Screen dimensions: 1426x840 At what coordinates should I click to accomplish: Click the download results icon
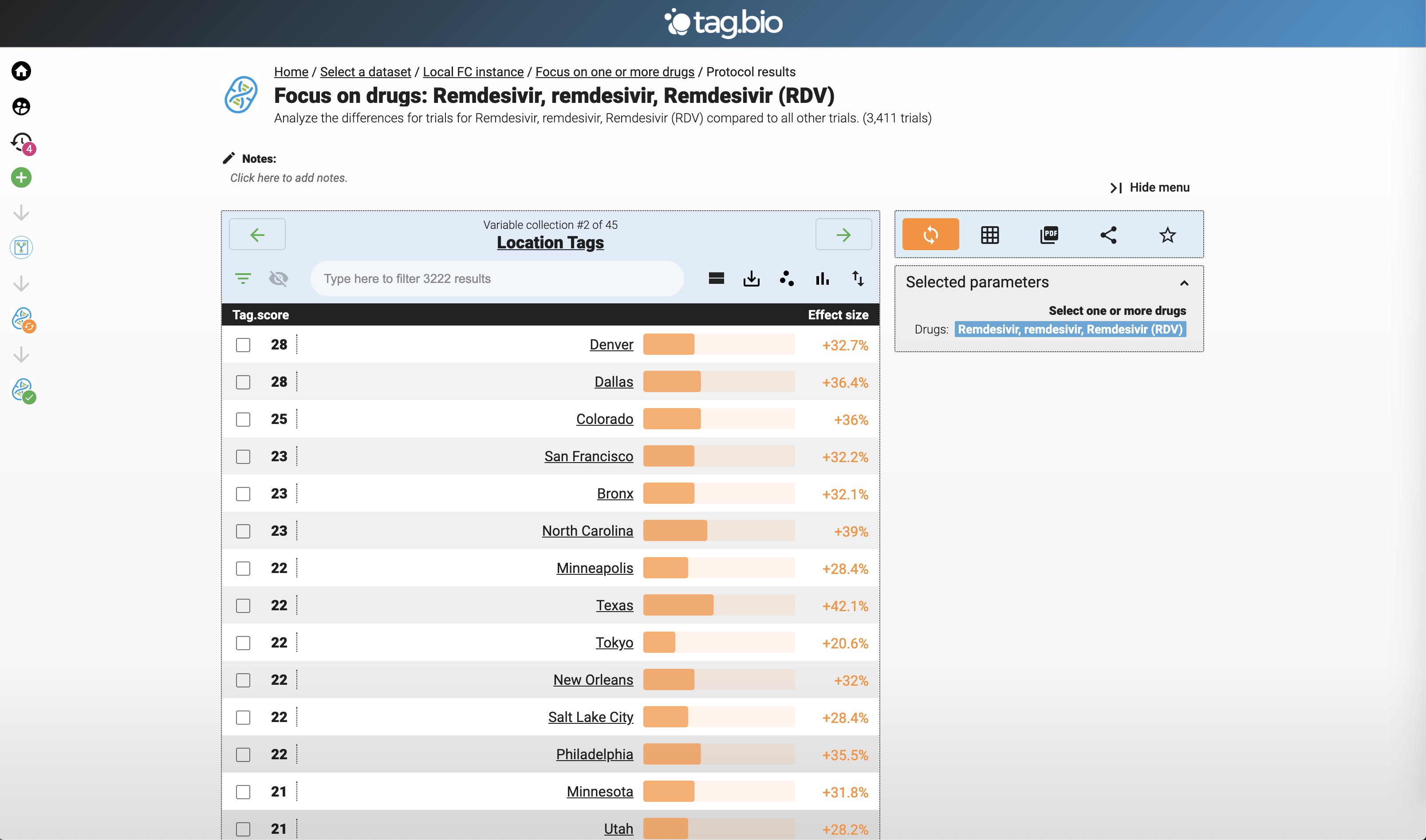coord(751,279)
